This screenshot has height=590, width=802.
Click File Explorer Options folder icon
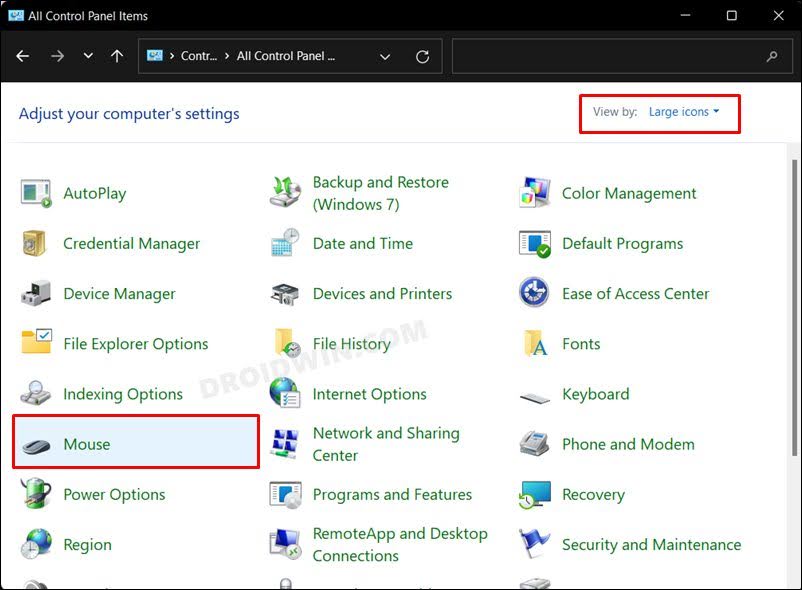tap(36, 342)
